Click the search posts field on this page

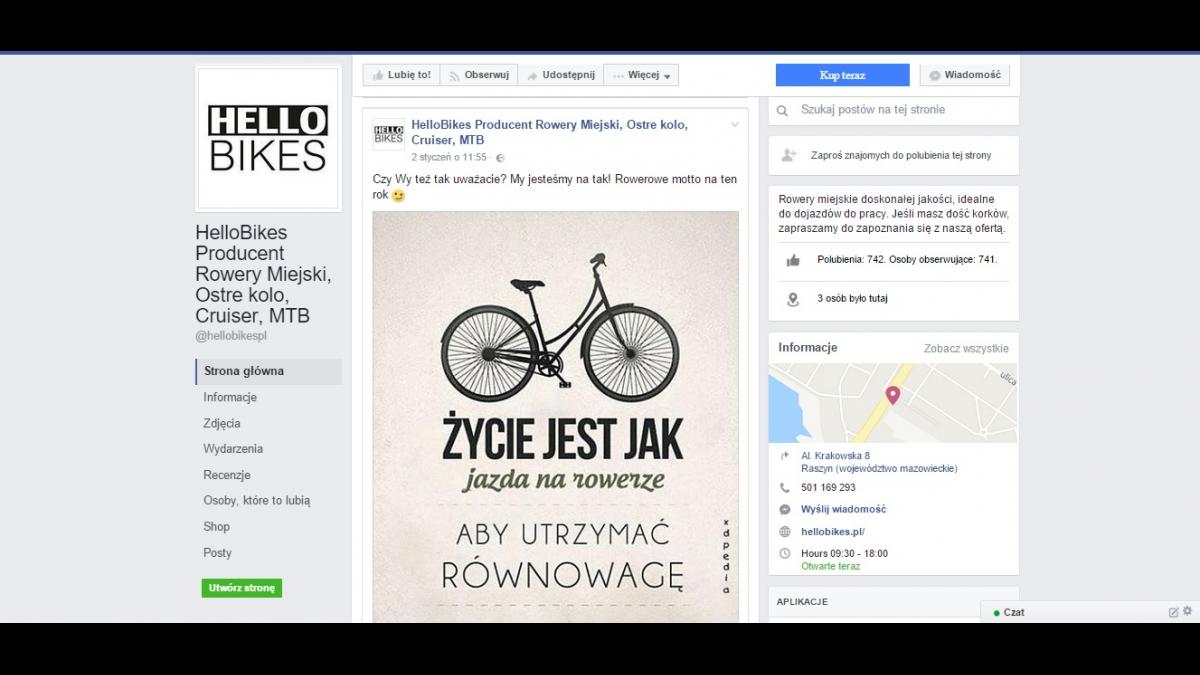click(x=894, y=110)
